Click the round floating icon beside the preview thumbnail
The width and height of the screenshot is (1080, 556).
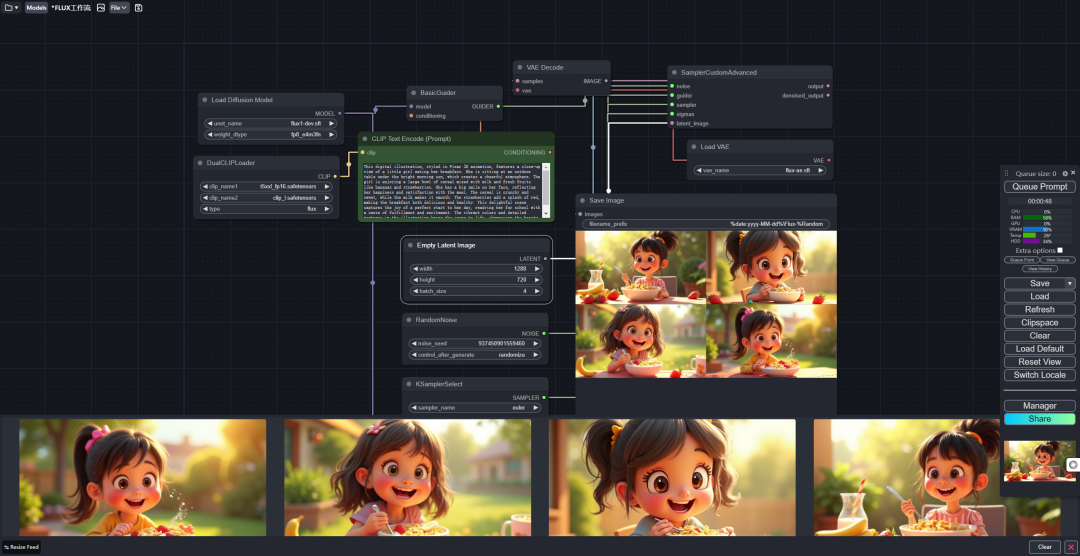point(1073,464)
